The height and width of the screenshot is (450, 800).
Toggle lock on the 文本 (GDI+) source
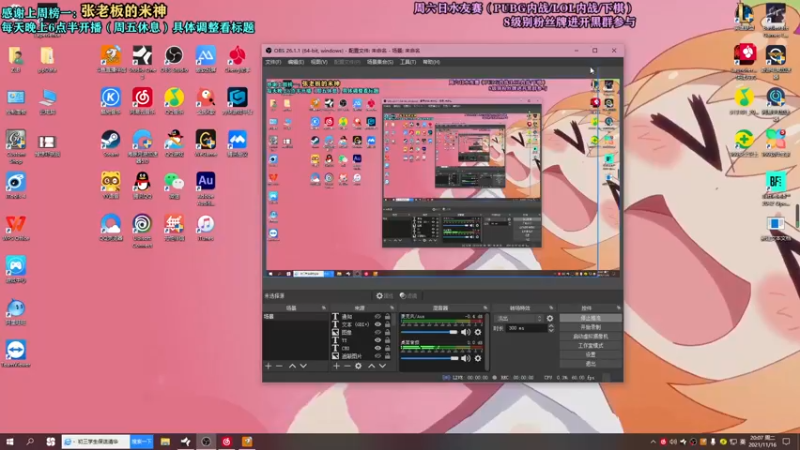387,324
